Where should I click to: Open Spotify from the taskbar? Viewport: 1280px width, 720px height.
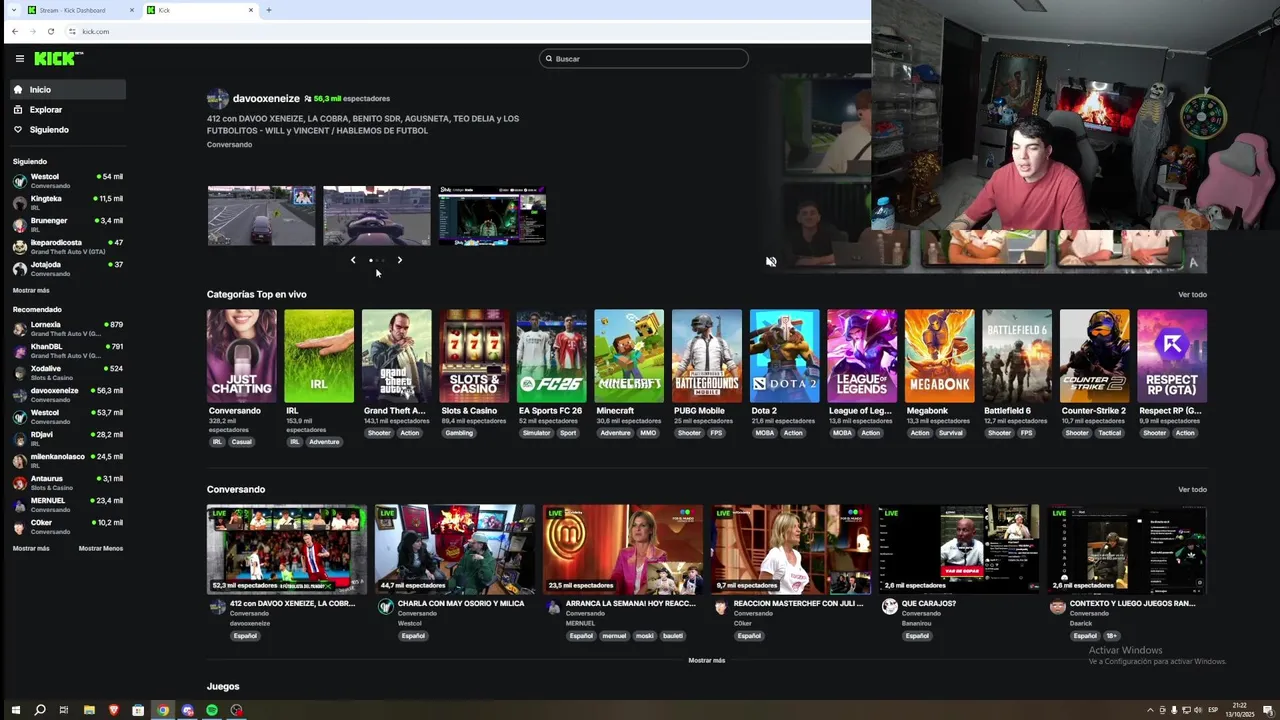pos(212,711)
